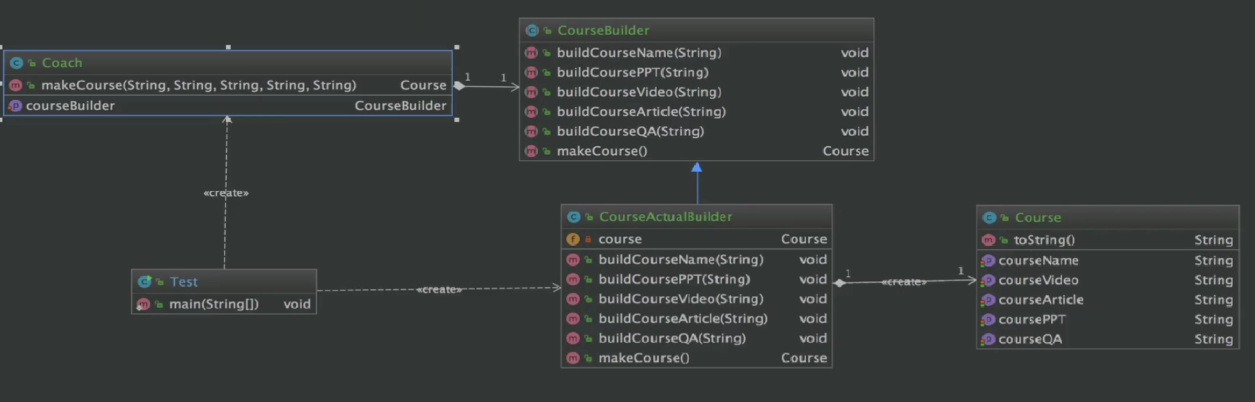
Task: Click the CourseActualBuilder class icon in its header
Action: coord(573,217)
